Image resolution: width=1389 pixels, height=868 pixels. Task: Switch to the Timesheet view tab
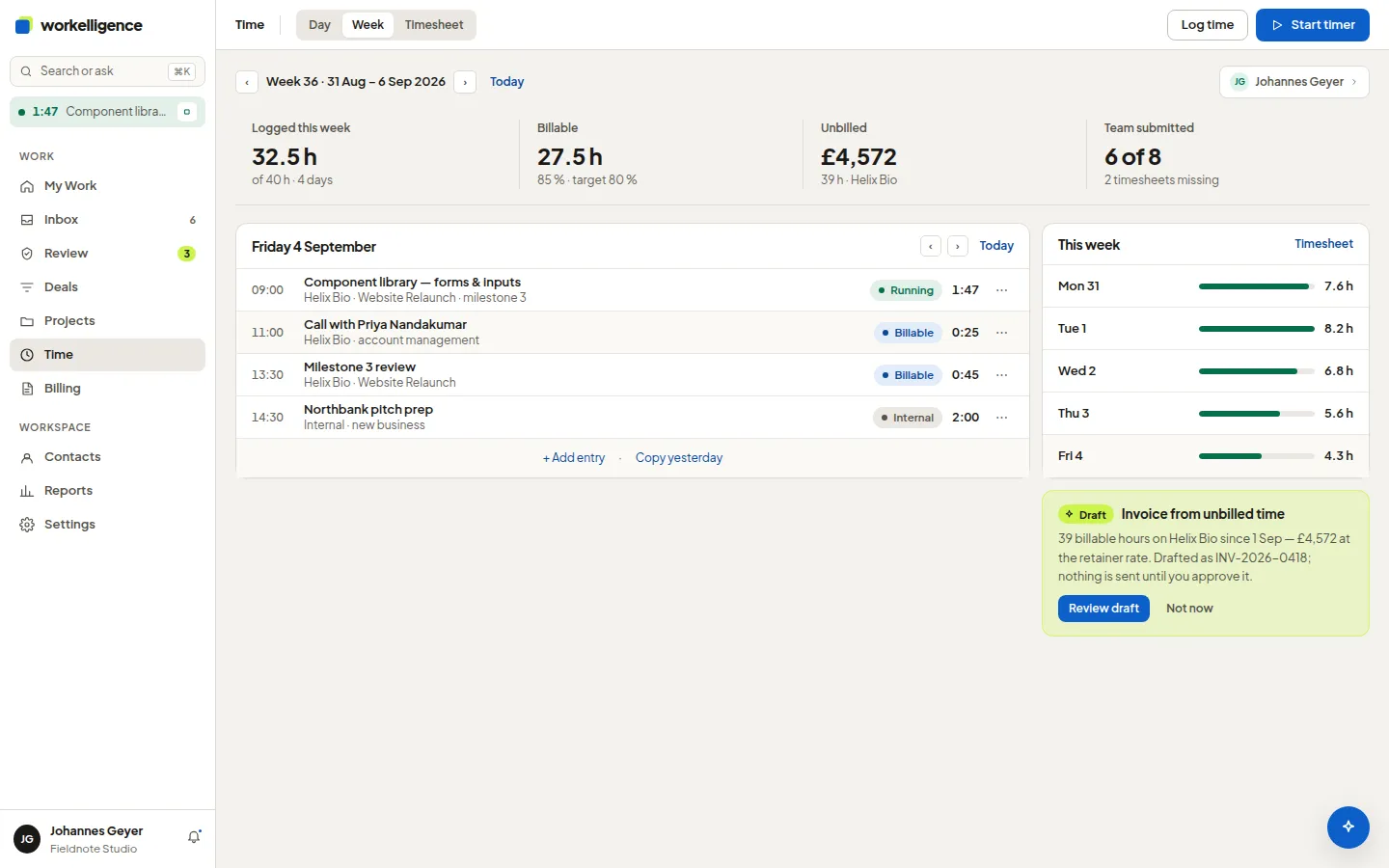pos(434,25)
